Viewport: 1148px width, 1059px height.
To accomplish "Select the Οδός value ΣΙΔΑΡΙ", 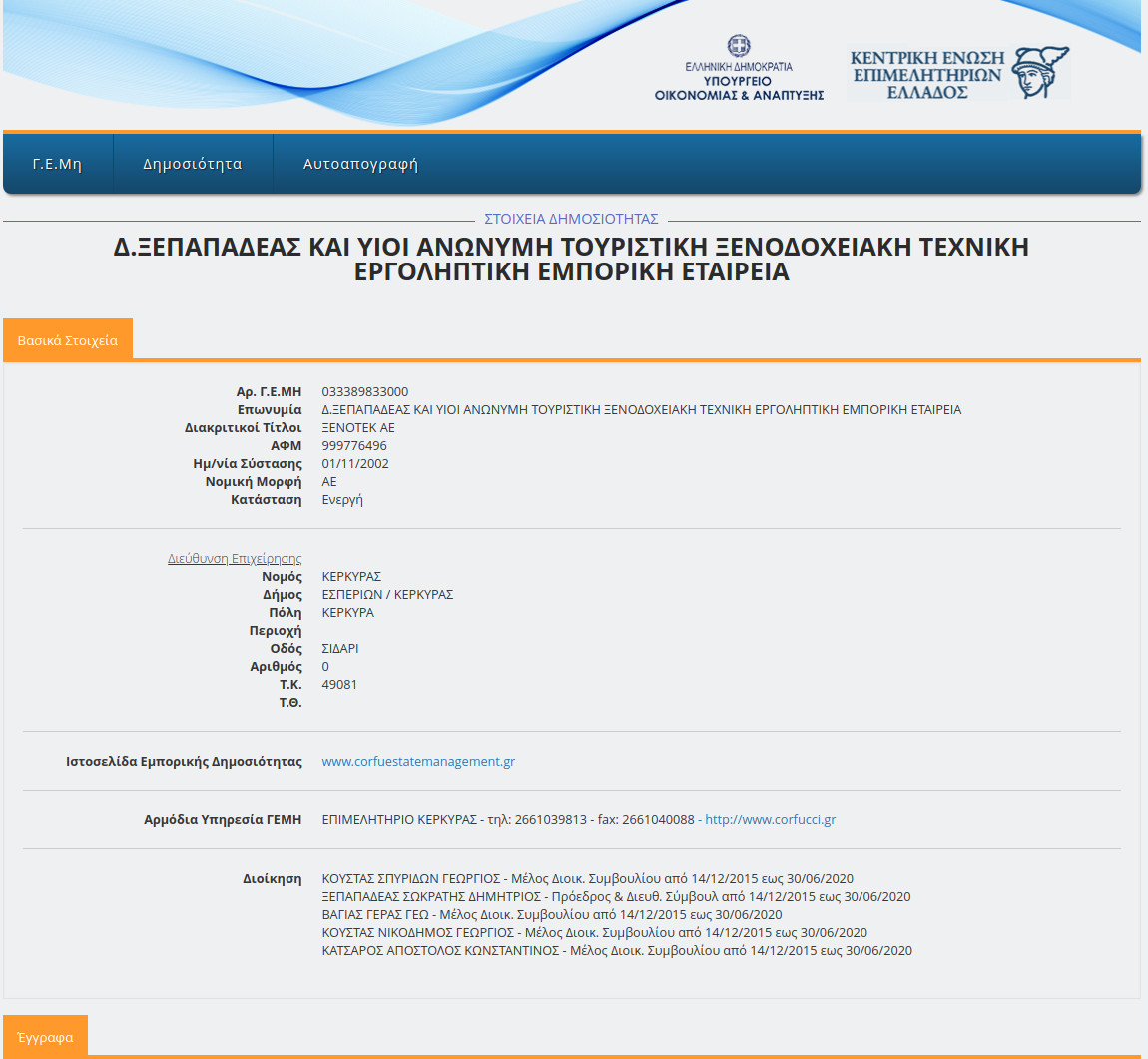I will [340, 649].
